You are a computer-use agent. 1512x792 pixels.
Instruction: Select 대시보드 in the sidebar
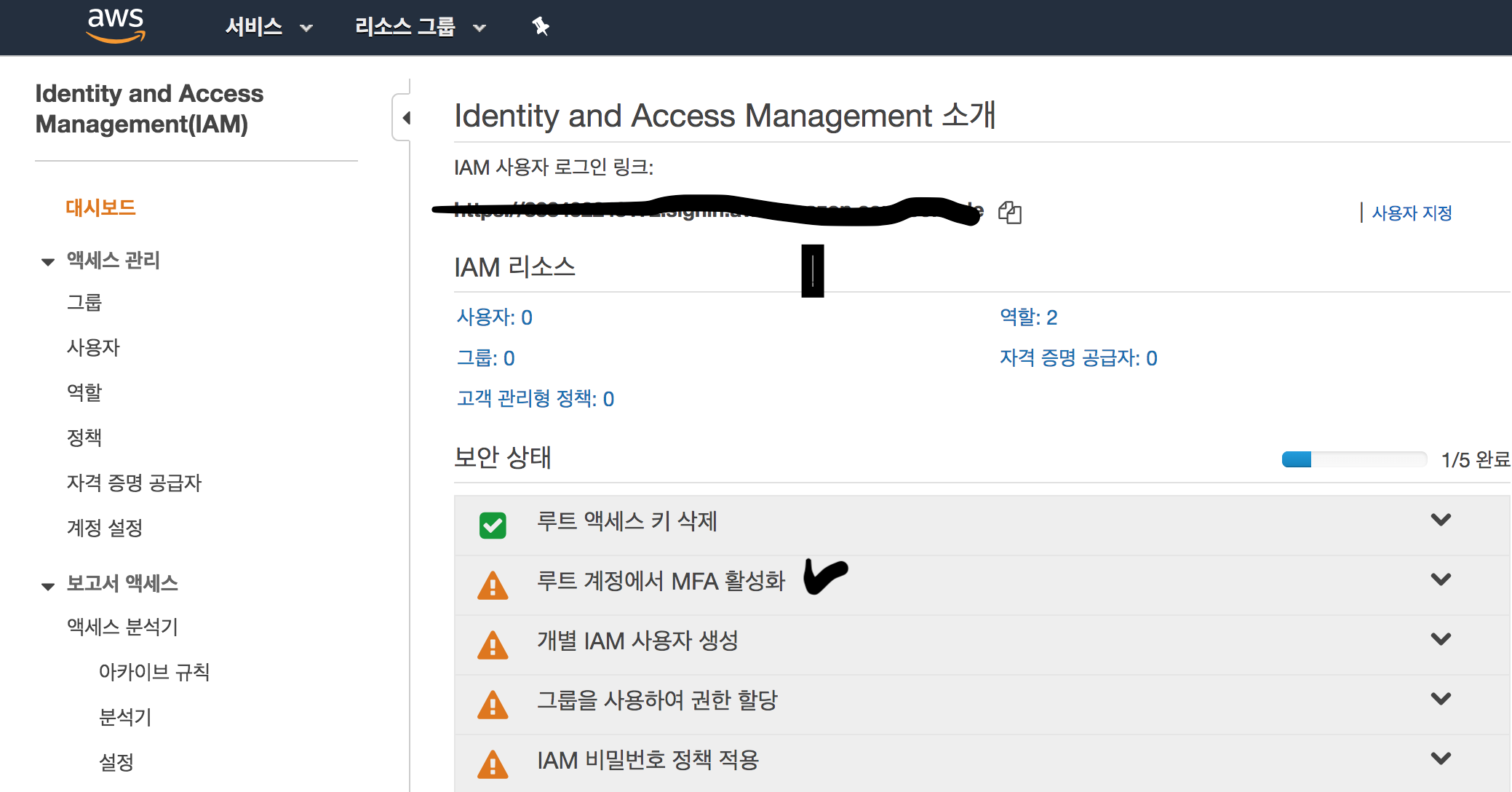(100, 208)
